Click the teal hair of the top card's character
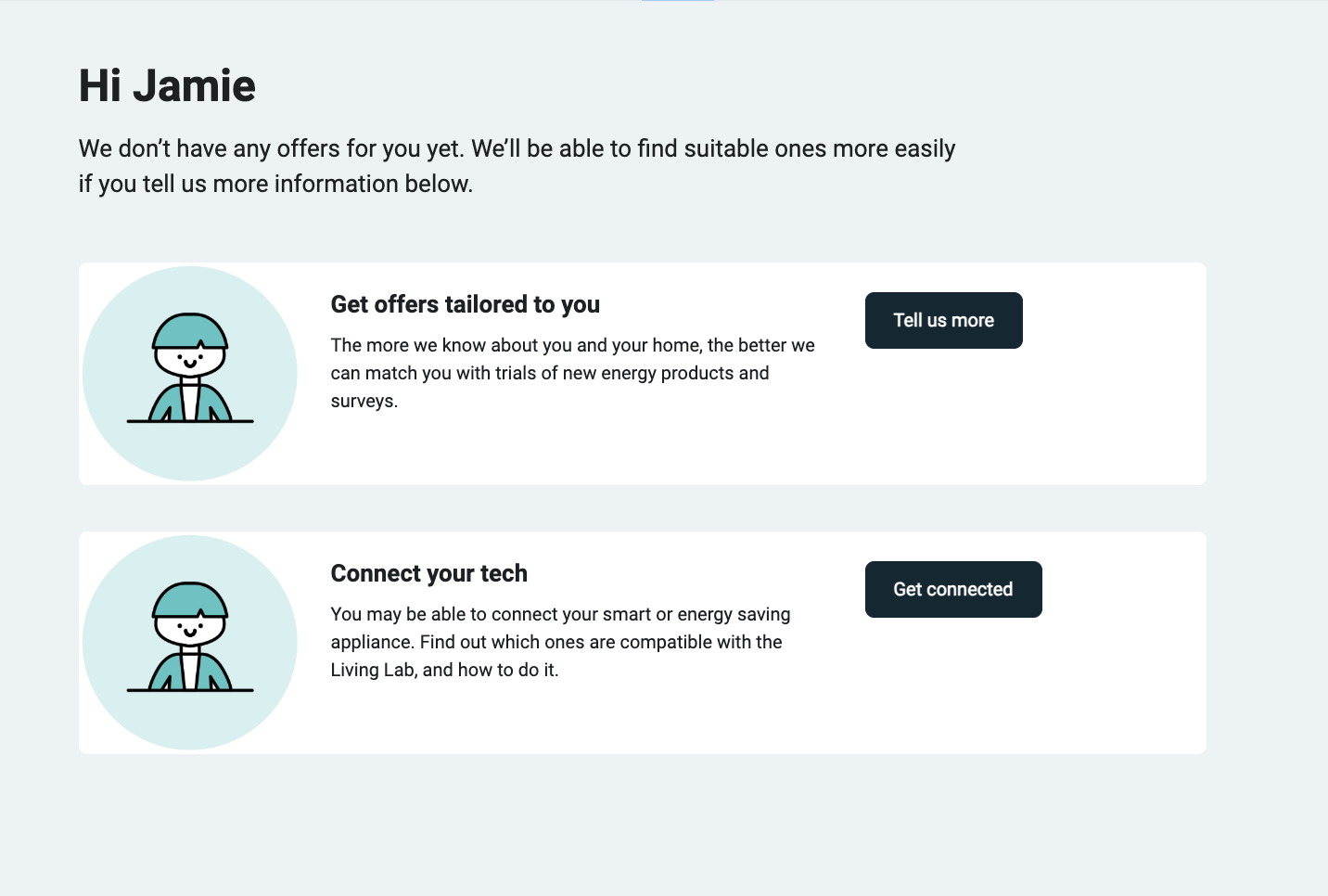 tap(189, 330)
